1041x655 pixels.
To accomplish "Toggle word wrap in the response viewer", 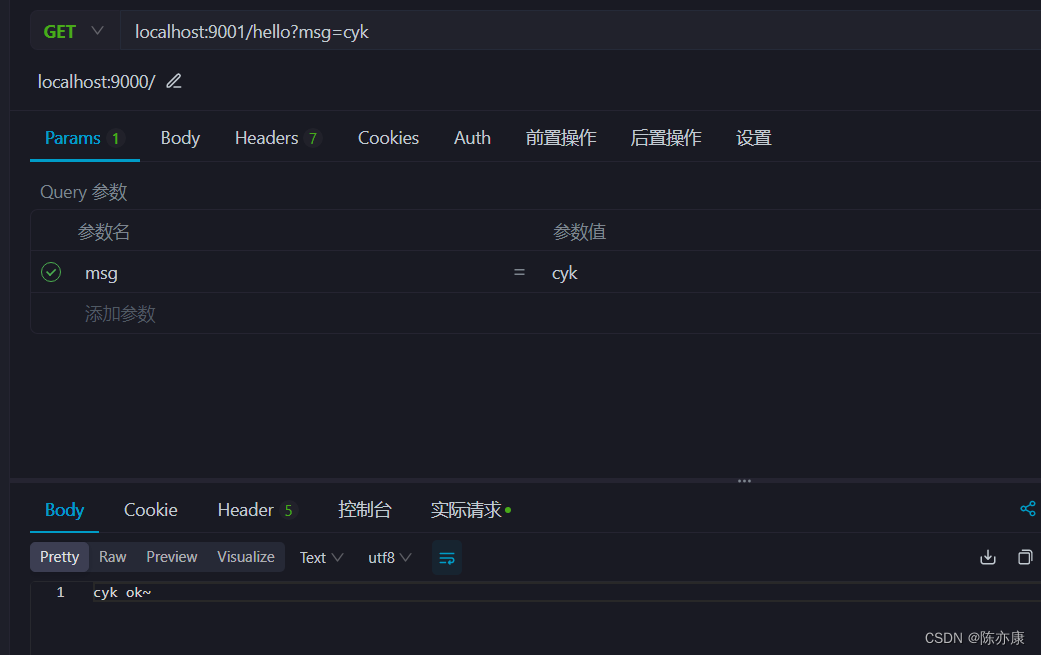I will point(446,557).
